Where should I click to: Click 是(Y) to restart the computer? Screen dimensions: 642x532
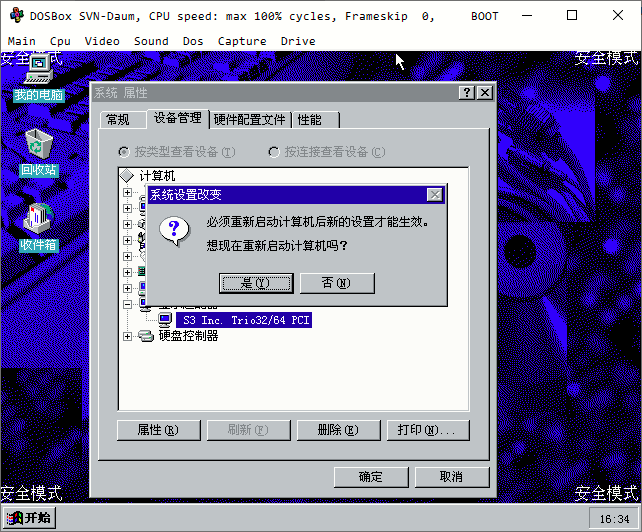256,283
